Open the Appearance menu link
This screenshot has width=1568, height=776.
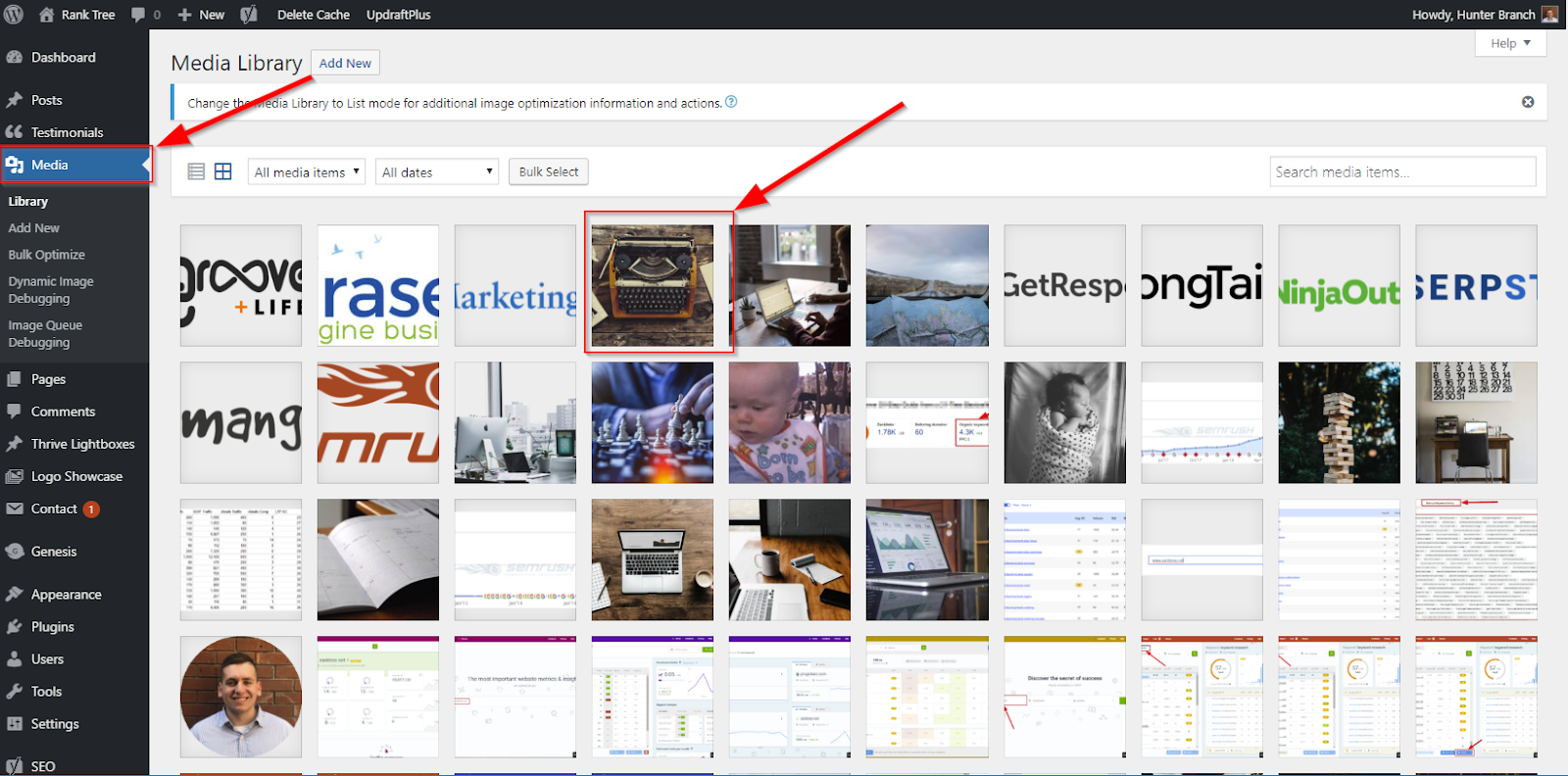66,595
